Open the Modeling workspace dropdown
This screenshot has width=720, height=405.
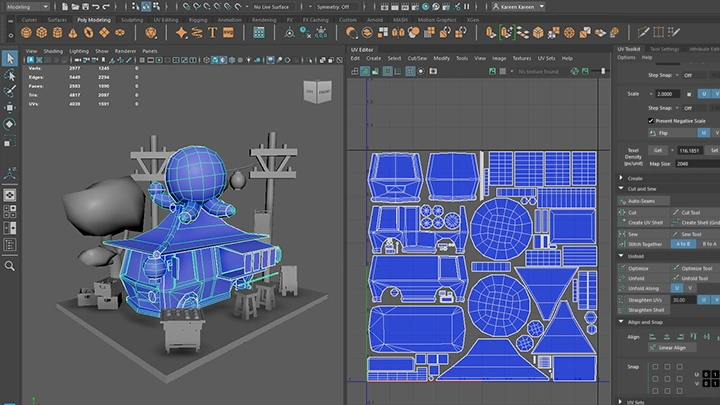[31, 6]
